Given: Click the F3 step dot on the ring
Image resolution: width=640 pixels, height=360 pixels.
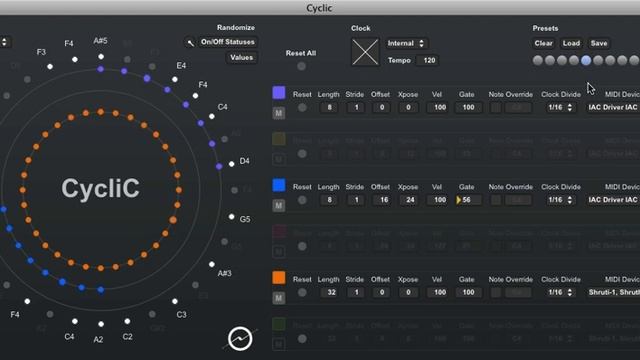Looking at the screenshot, I should (x=50, y=67).
